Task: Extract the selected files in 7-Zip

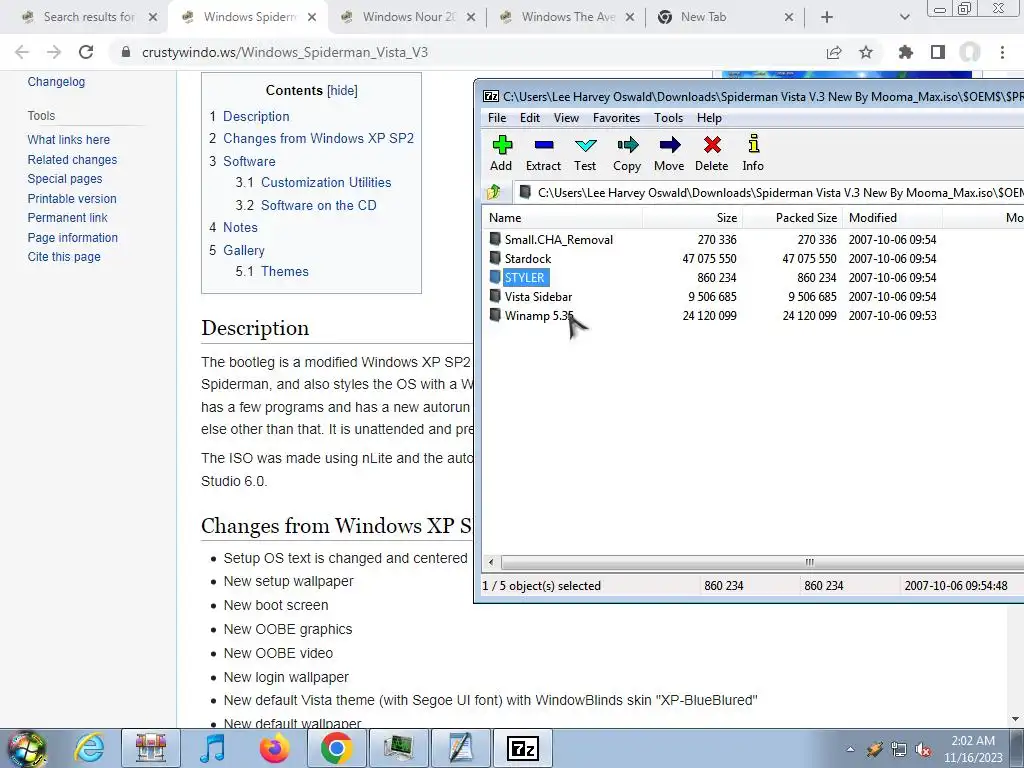Action: (543, 153)
